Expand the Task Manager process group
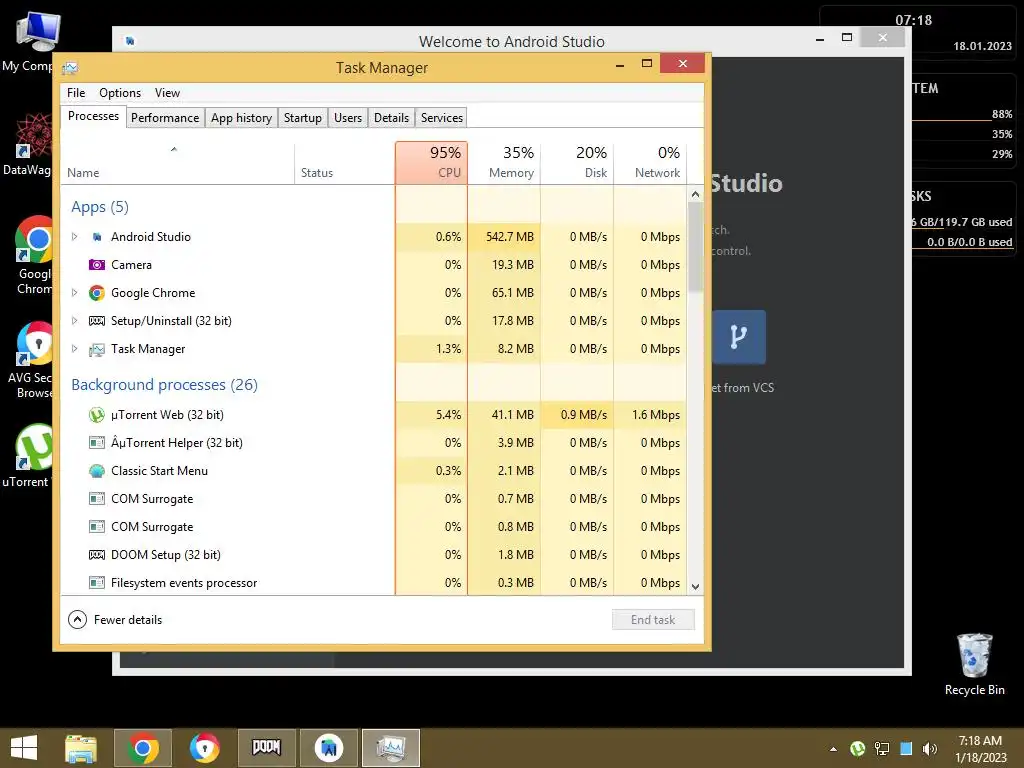This screenshot has height=768, width=1024. coord(74,349)
